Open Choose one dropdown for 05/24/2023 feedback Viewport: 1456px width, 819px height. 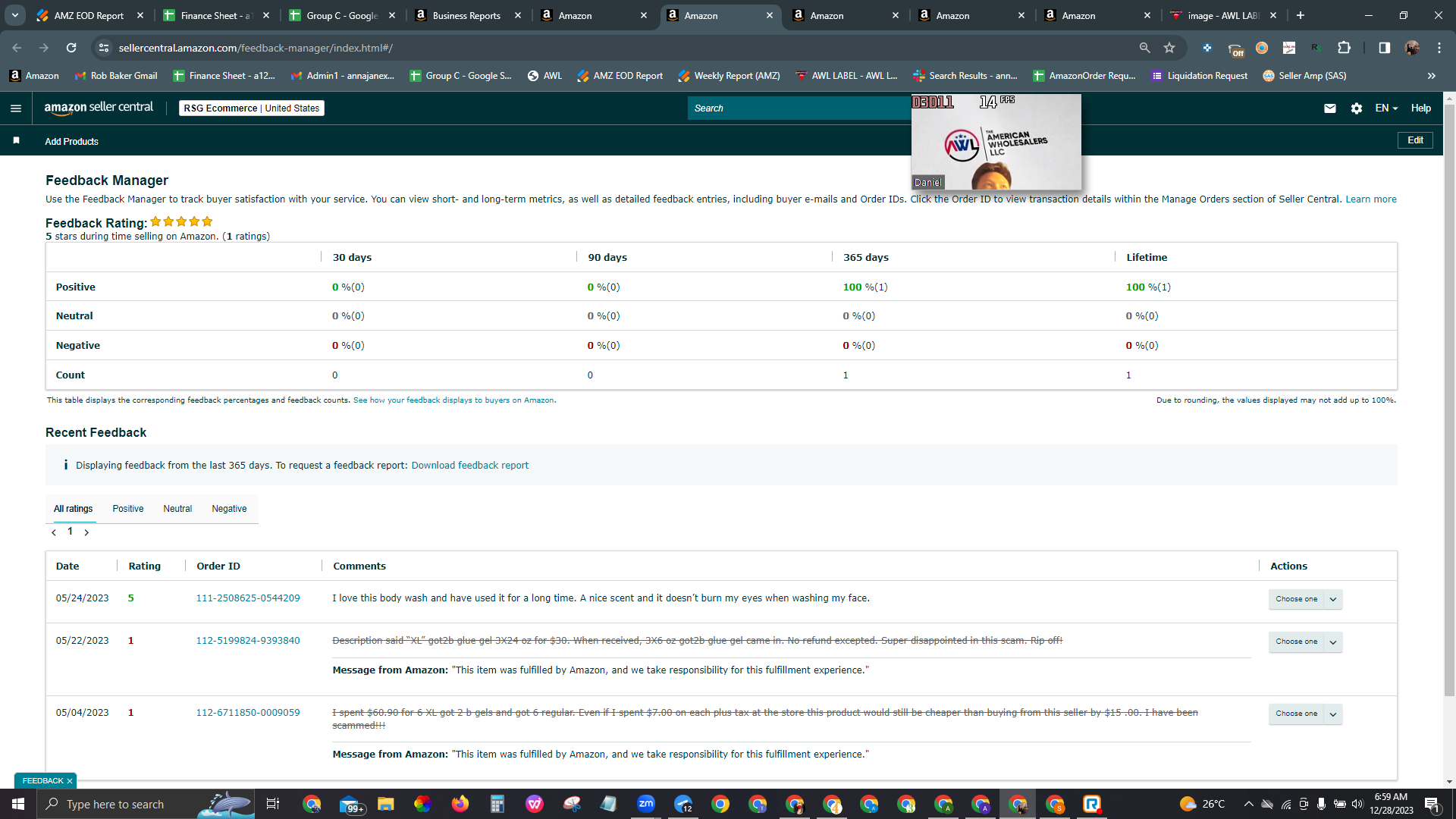click(x=1305, y=599)
